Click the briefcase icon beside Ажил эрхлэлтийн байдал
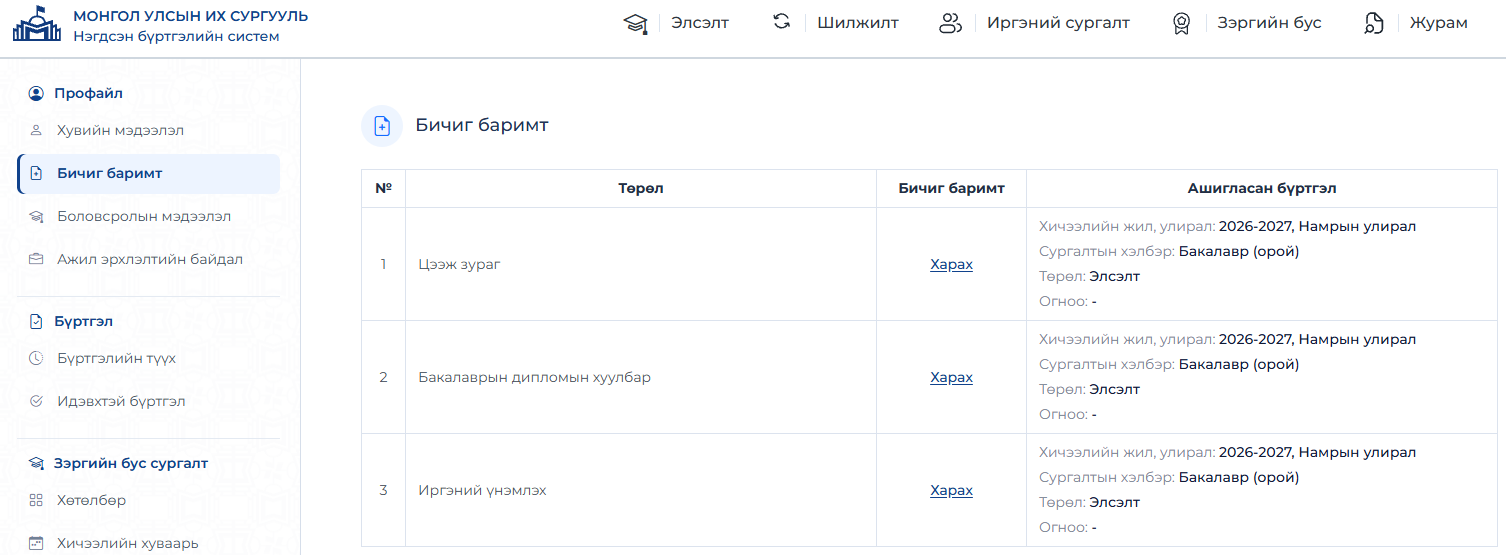1506x555 pixels. tap(36, 259)
